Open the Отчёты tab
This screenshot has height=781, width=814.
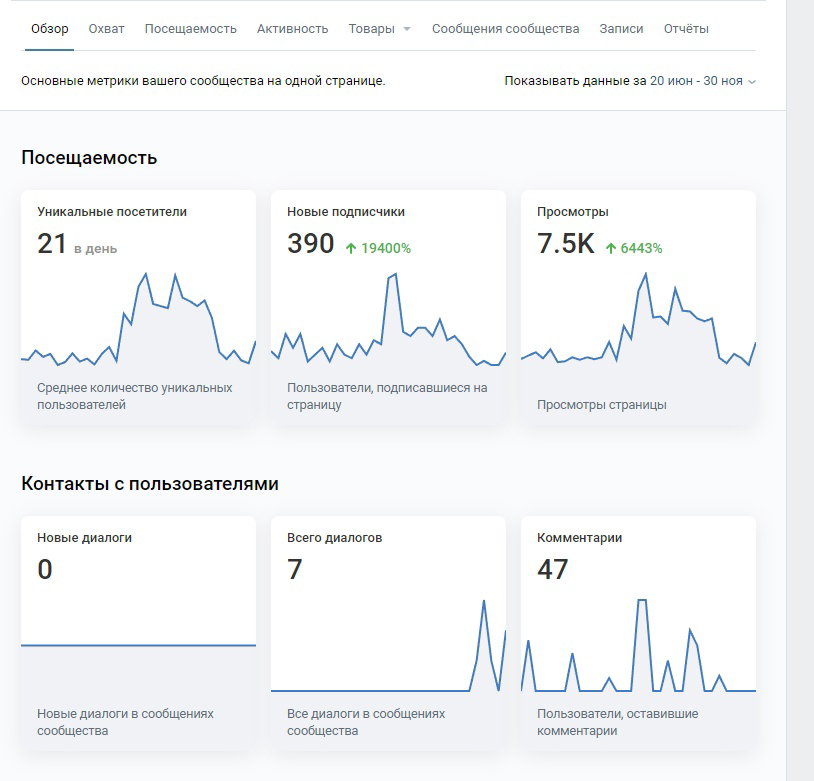pos(686,29)
